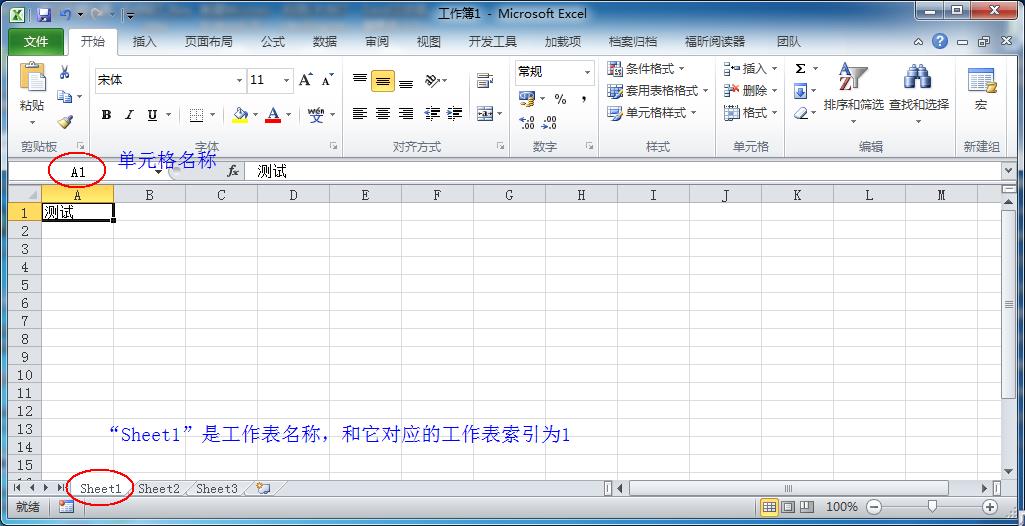
Task: Open 条件格式 conditional formatting menu
Action: (646, 69)
